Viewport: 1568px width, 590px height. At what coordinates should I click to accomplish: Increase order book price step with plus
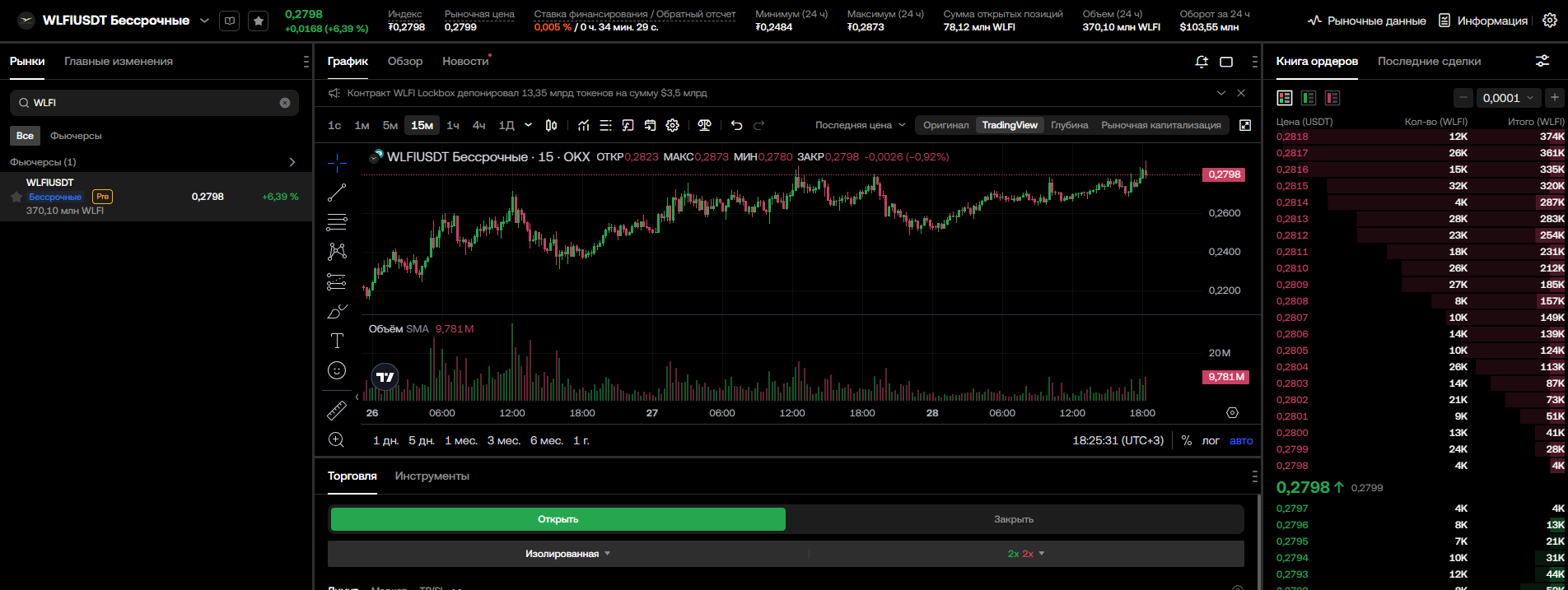pos(1555,98)
